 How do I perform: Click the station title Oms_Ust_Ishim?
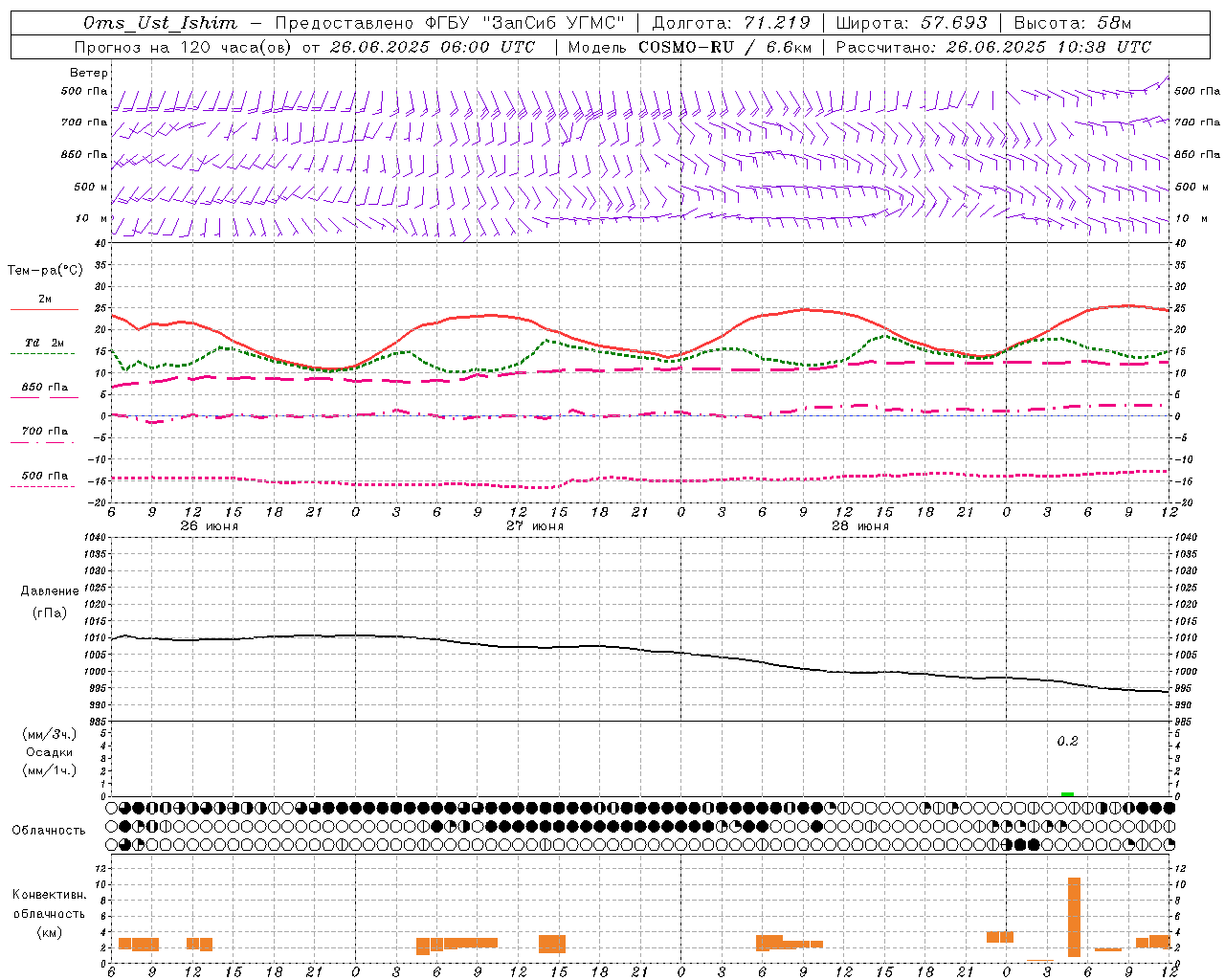coord(160,23)
